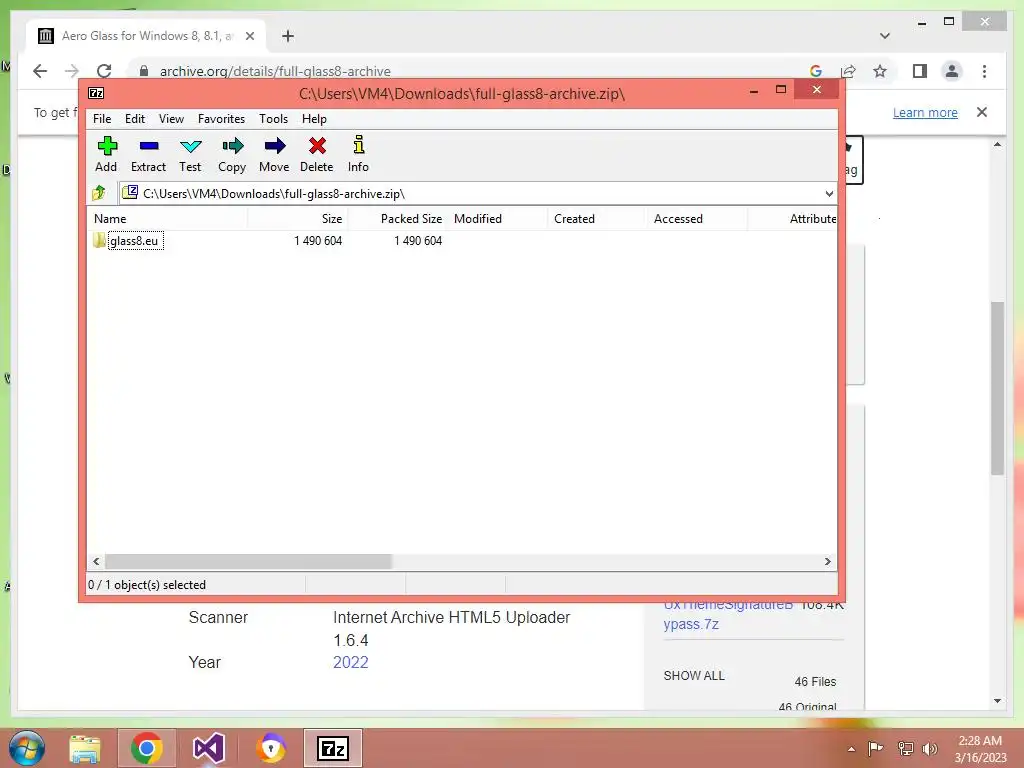Open the Favorites menu

coord(221,119)
